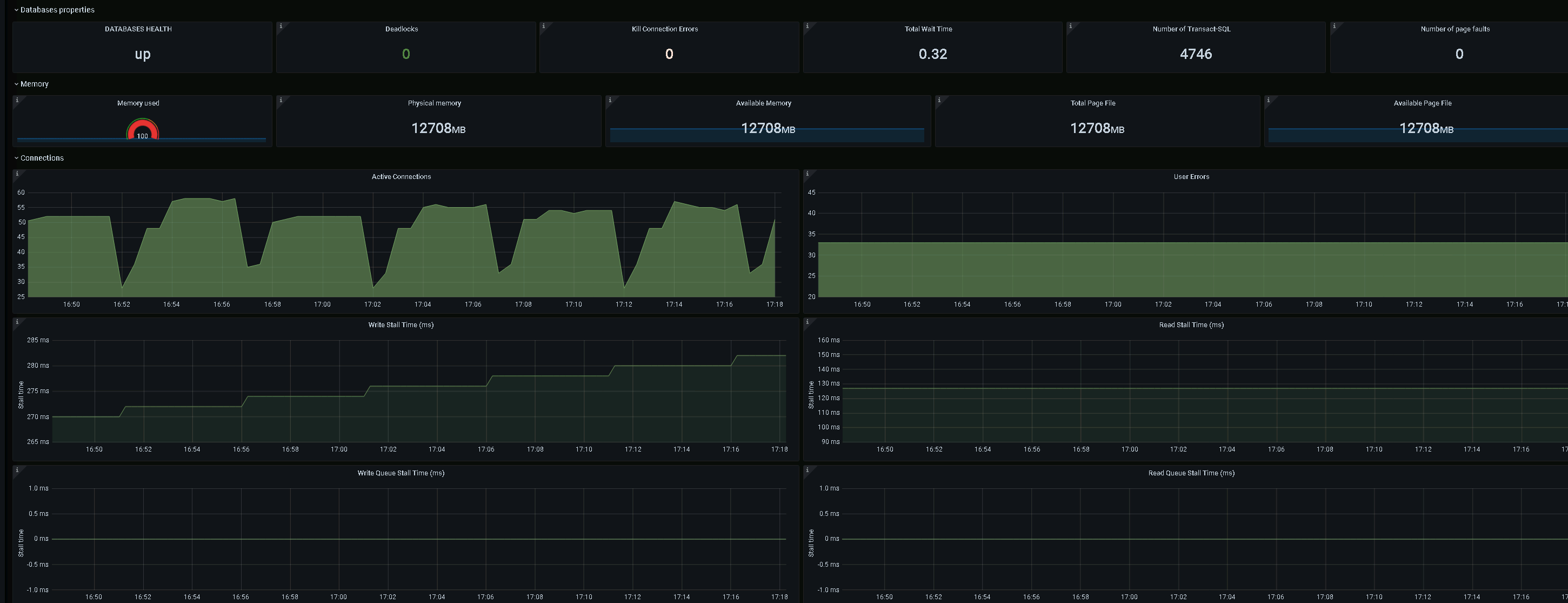Click the Memory used gauge showing 100
Image resolution: width=1568 pixels, height=603 pixels.
(143, 130)
